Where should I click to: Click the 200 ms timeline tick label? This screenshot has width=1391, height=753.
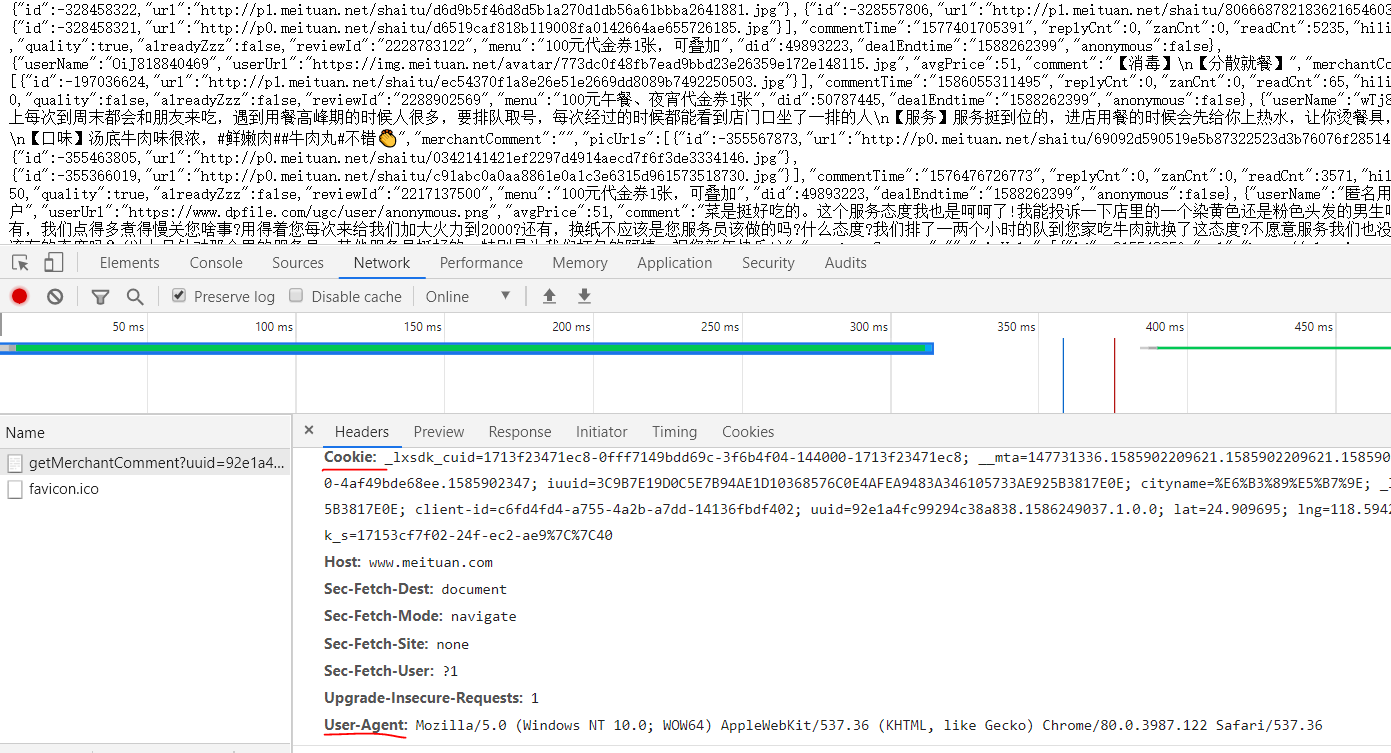pos(571,327)
